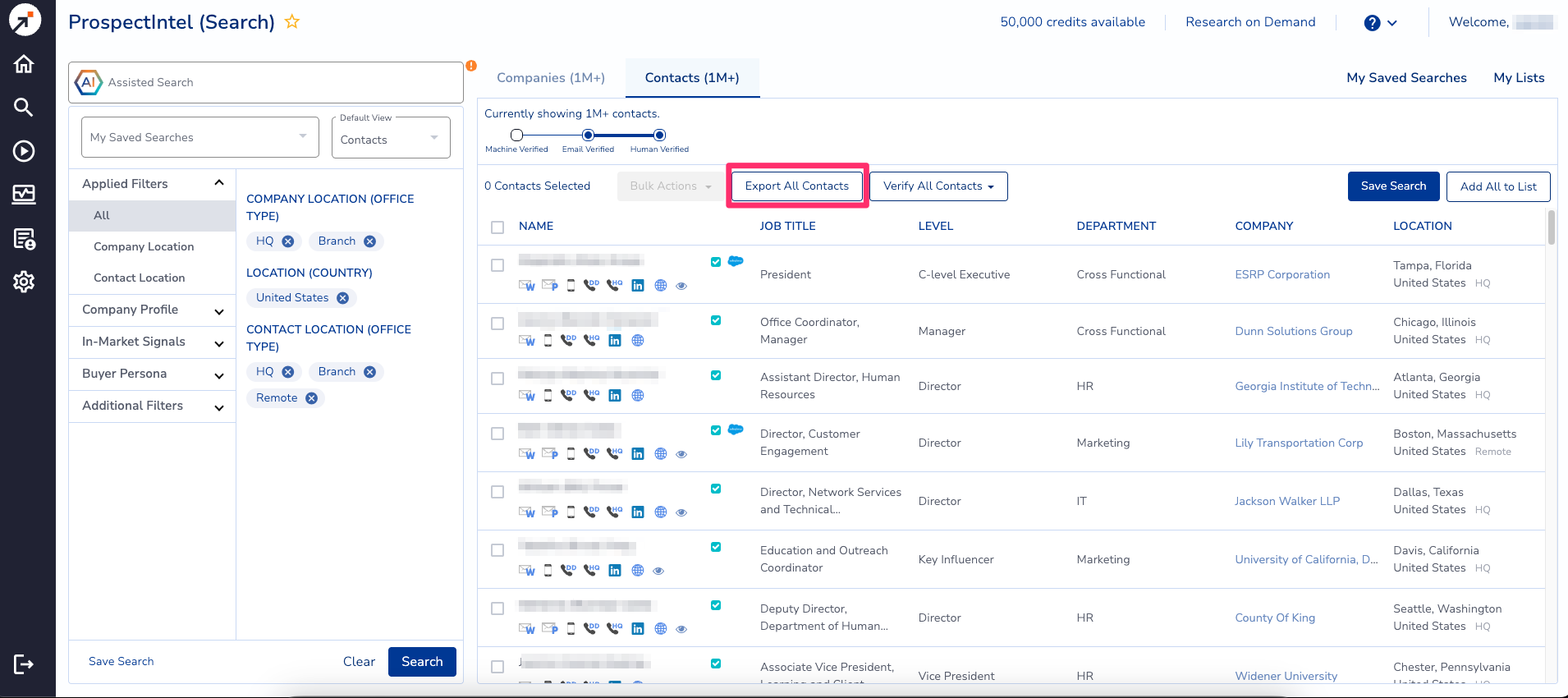The height and width of the screenshot is (698, 1568).
Task: Click the Assisted Search input field
Action: point(266,82)
